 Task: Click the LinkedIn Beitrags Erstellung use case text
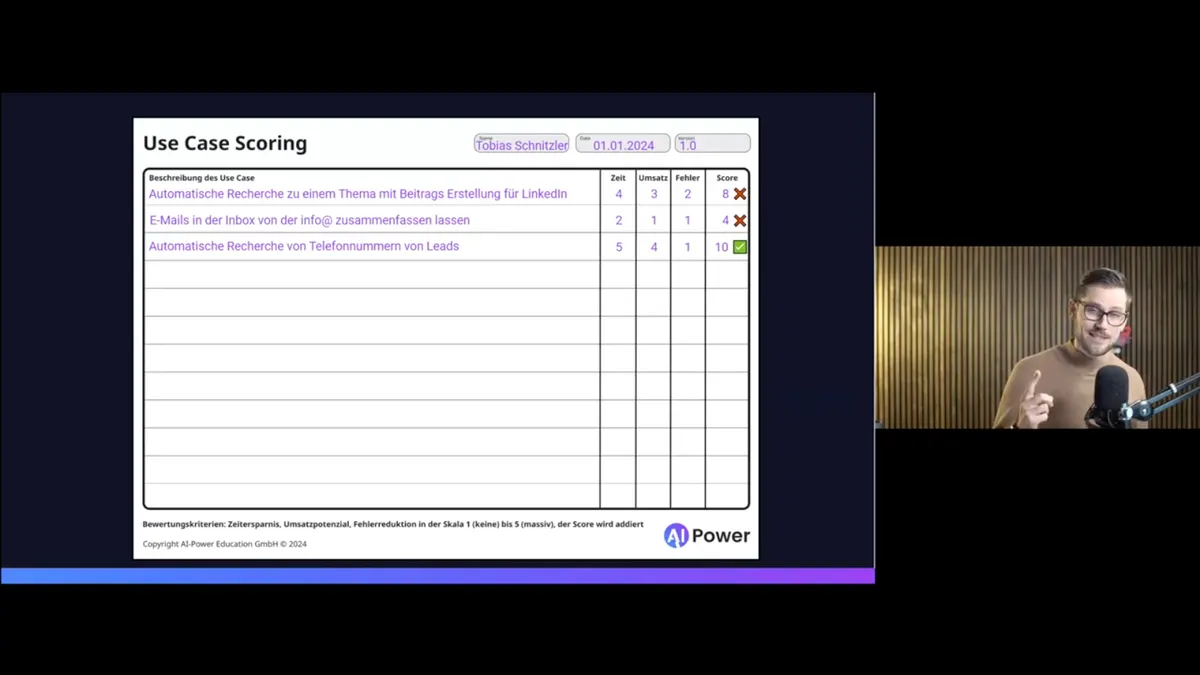coord(358,194)
